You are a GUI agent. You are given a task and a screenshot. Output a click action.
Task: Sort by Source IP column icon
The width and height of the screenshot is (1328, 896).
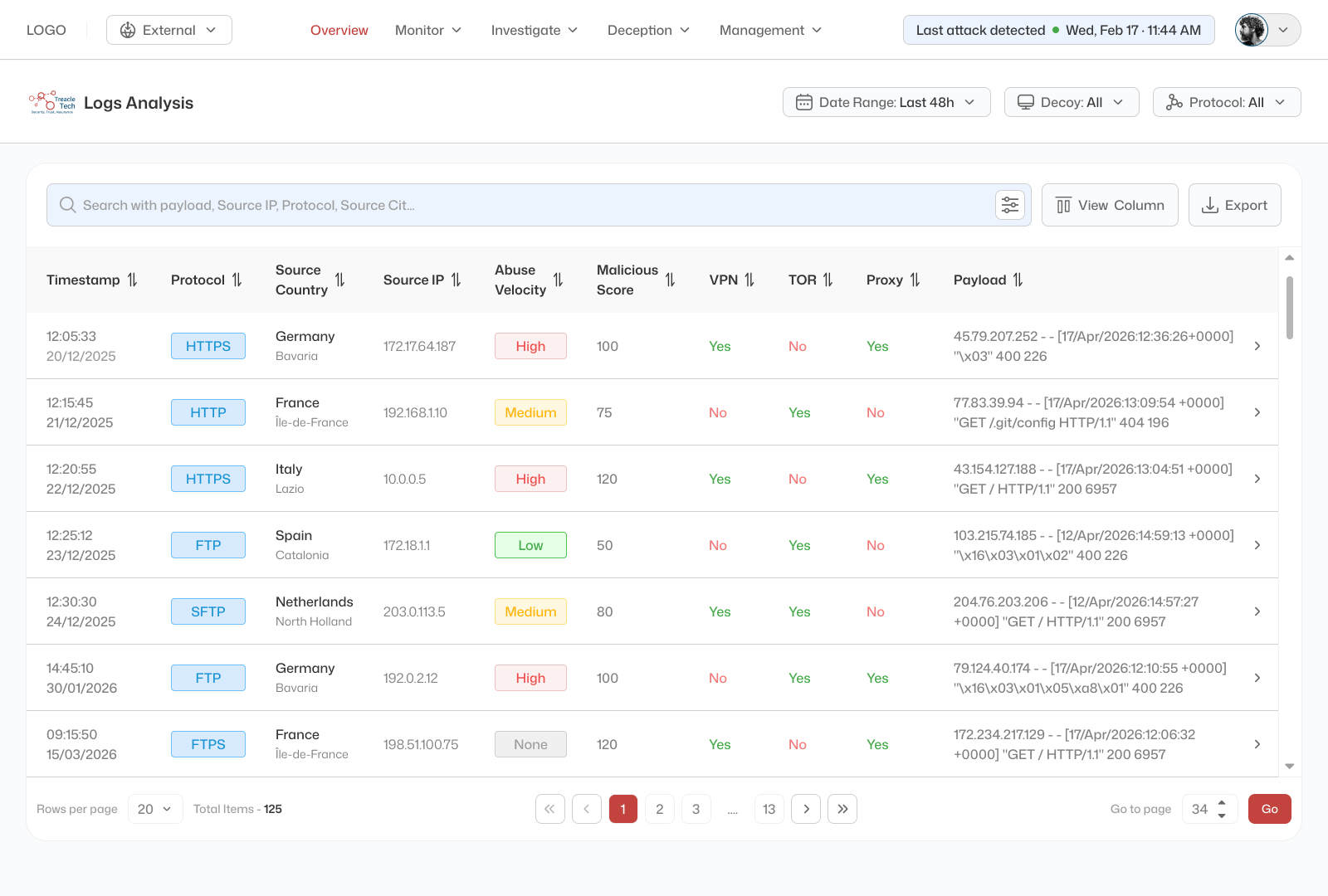[456, 280]
